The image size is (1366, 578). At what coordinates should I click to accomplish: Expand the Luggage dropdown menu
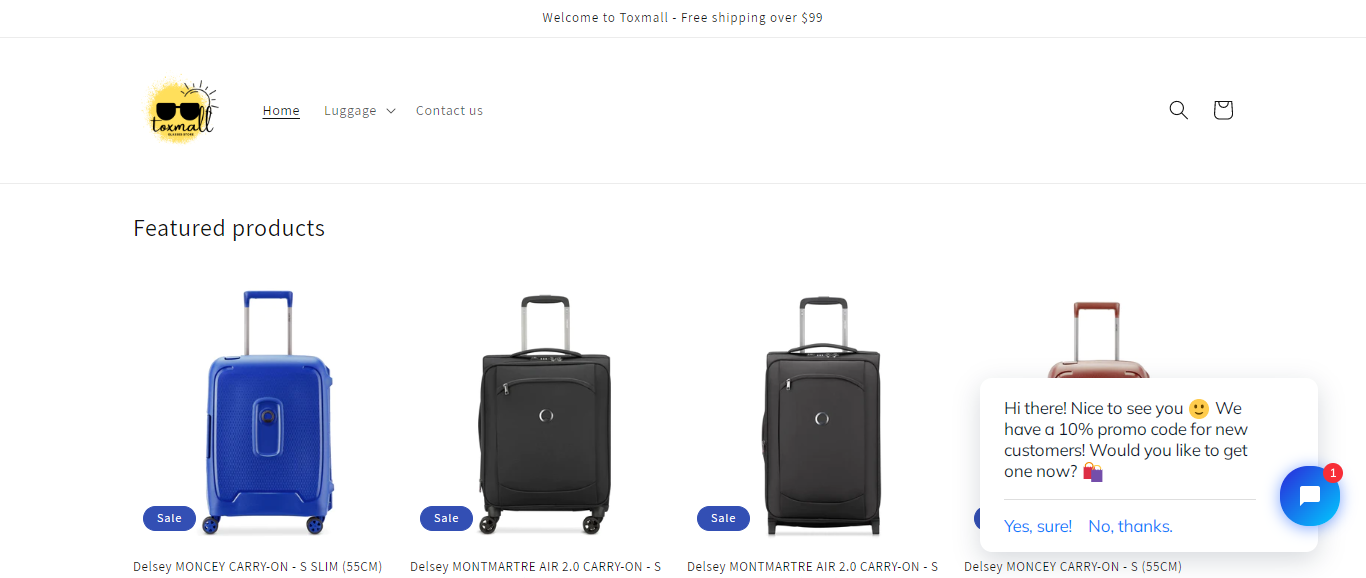click(350, 111)
